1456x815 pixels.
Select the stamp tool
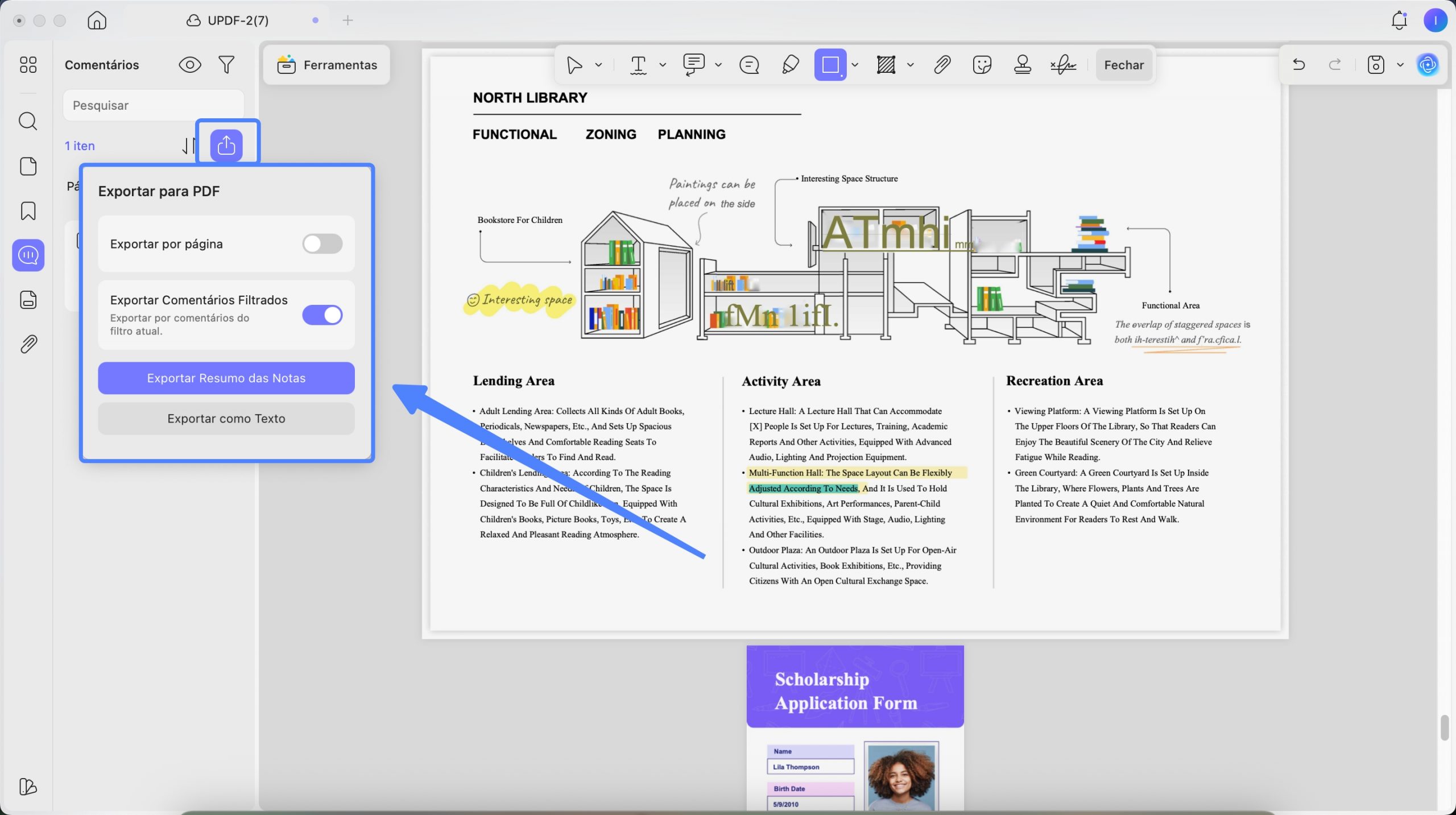(1023, 65)
